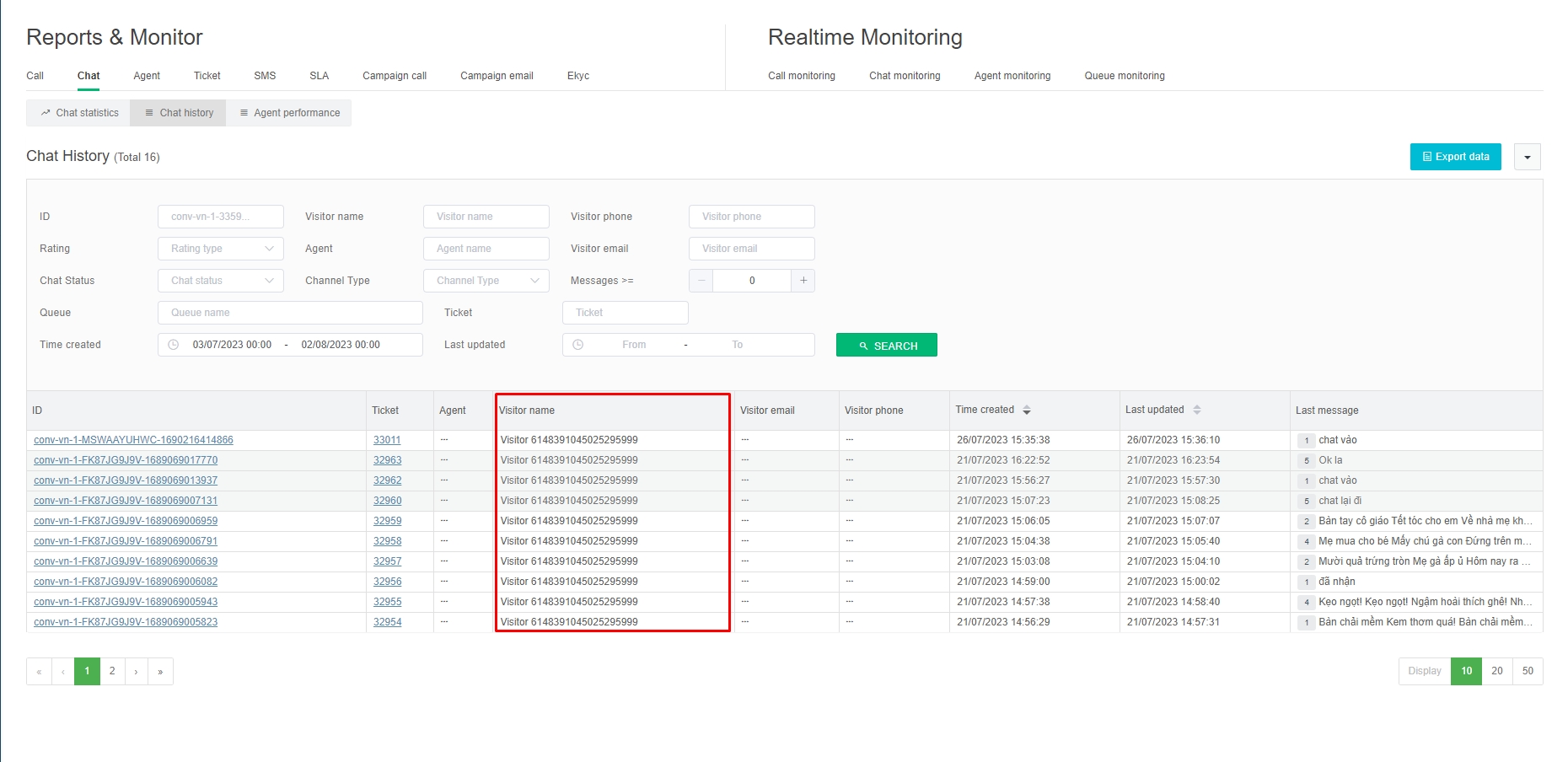
Task: Click the Last updated sort icon
Action: (1196, 411)
